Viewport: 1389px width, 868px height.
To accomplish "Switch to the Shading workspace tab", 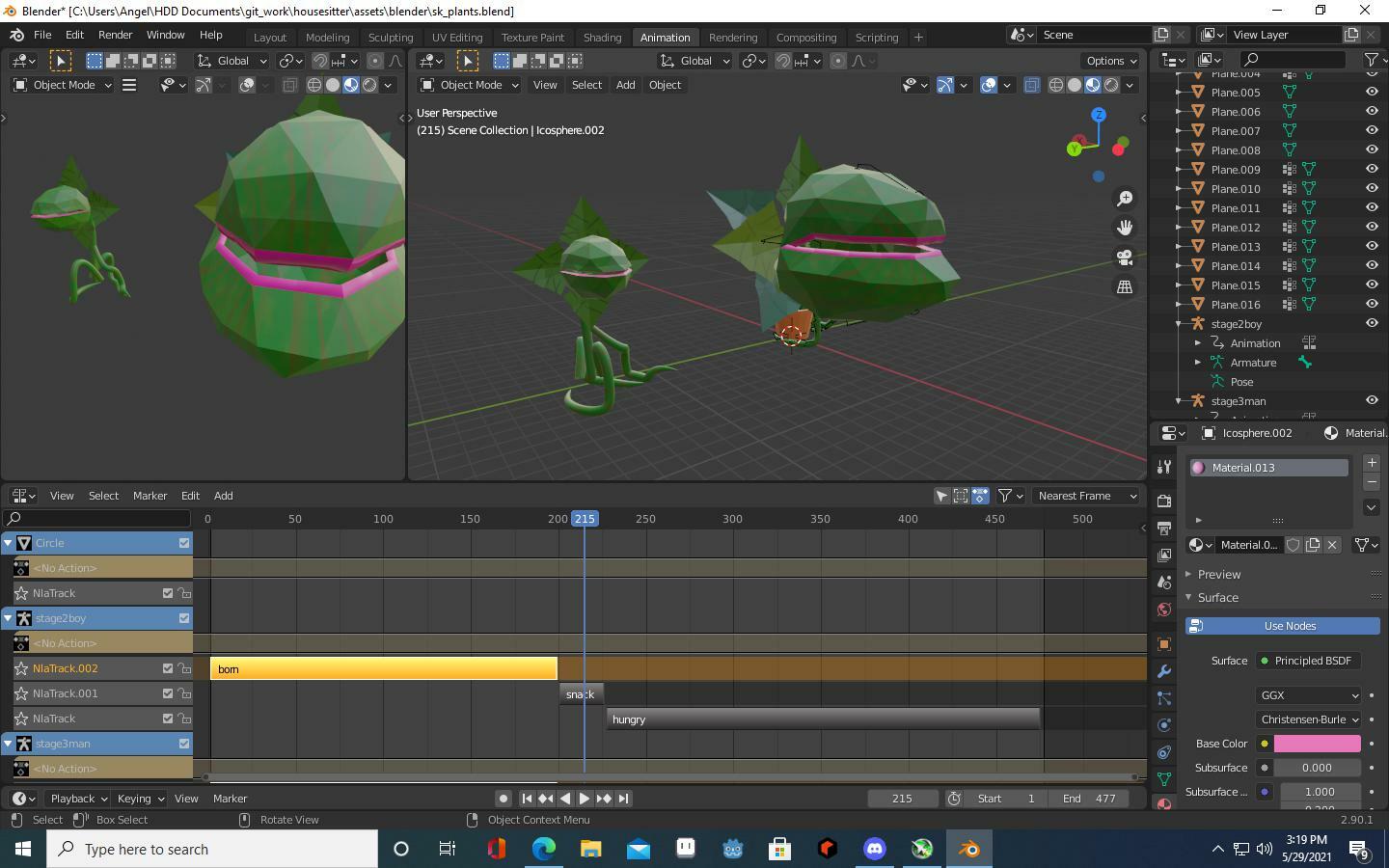I will click(602, 37).
